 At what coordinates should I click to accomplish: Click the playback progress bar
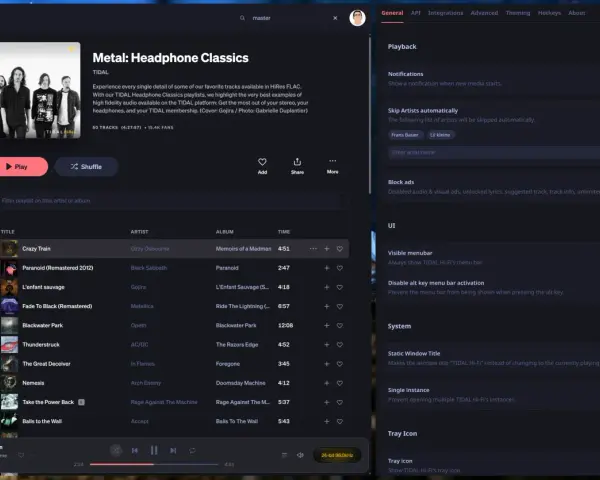point(154,464)
